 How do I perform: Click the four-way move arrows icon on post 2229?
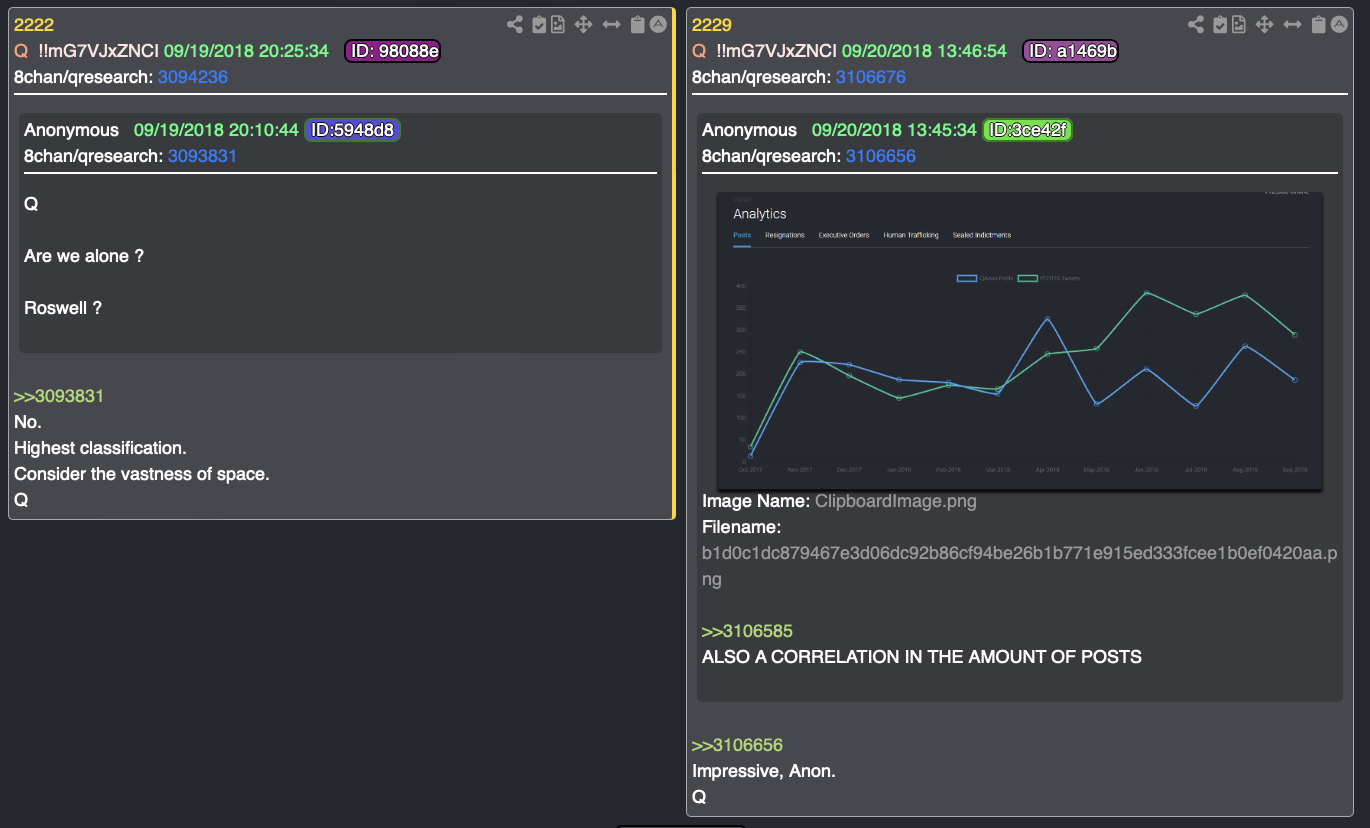[x=1264, y=25]
